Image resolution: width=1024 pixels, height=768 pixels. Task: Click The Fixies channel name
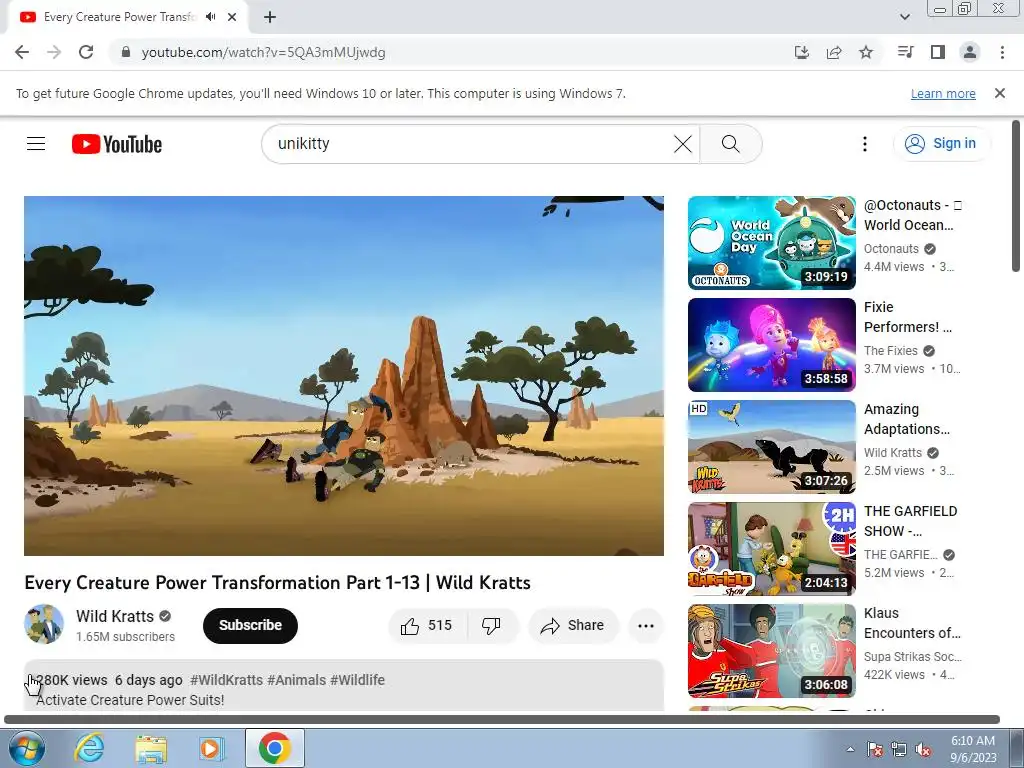coord(891,351)
